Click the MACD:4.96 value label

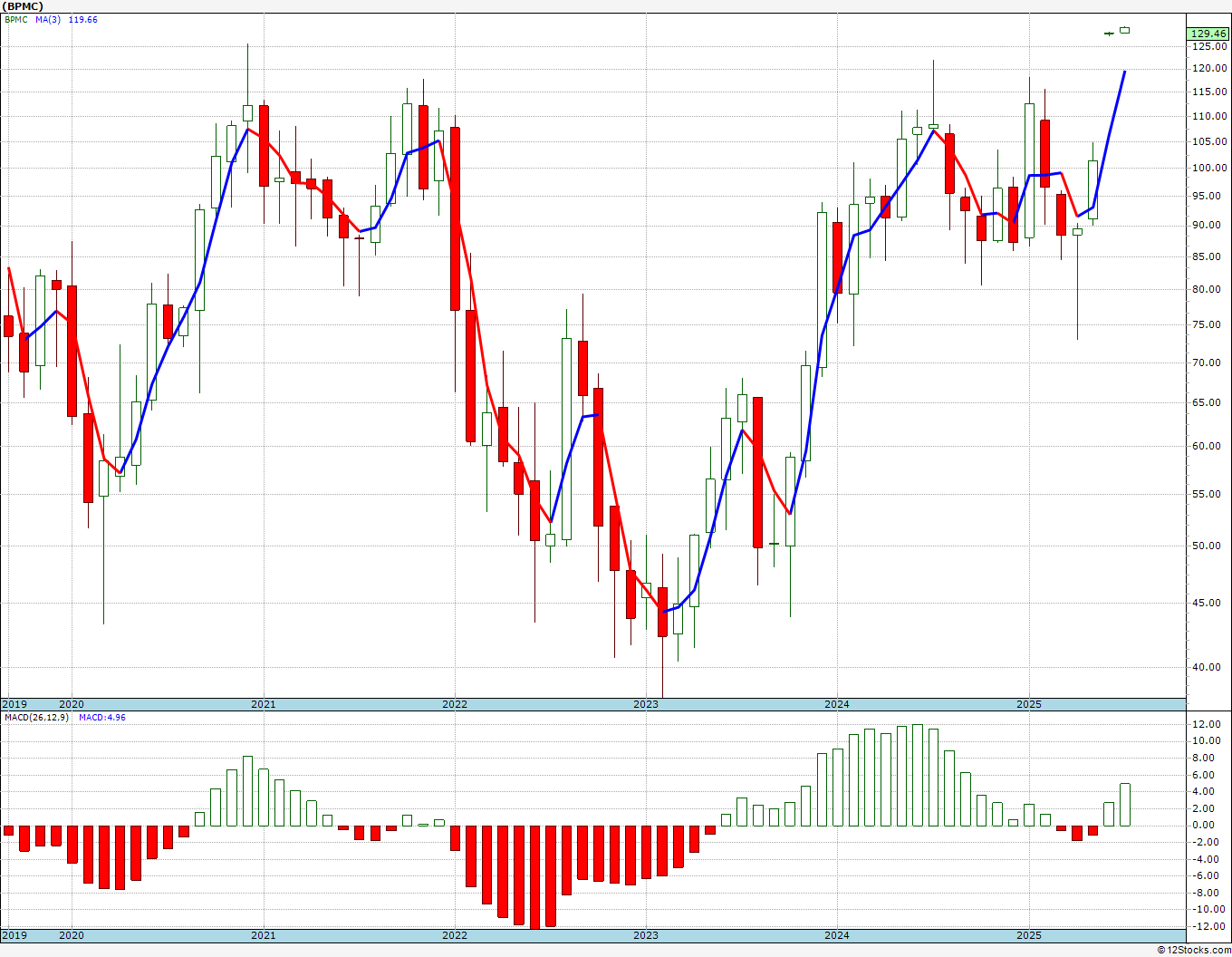coord(101,717)
